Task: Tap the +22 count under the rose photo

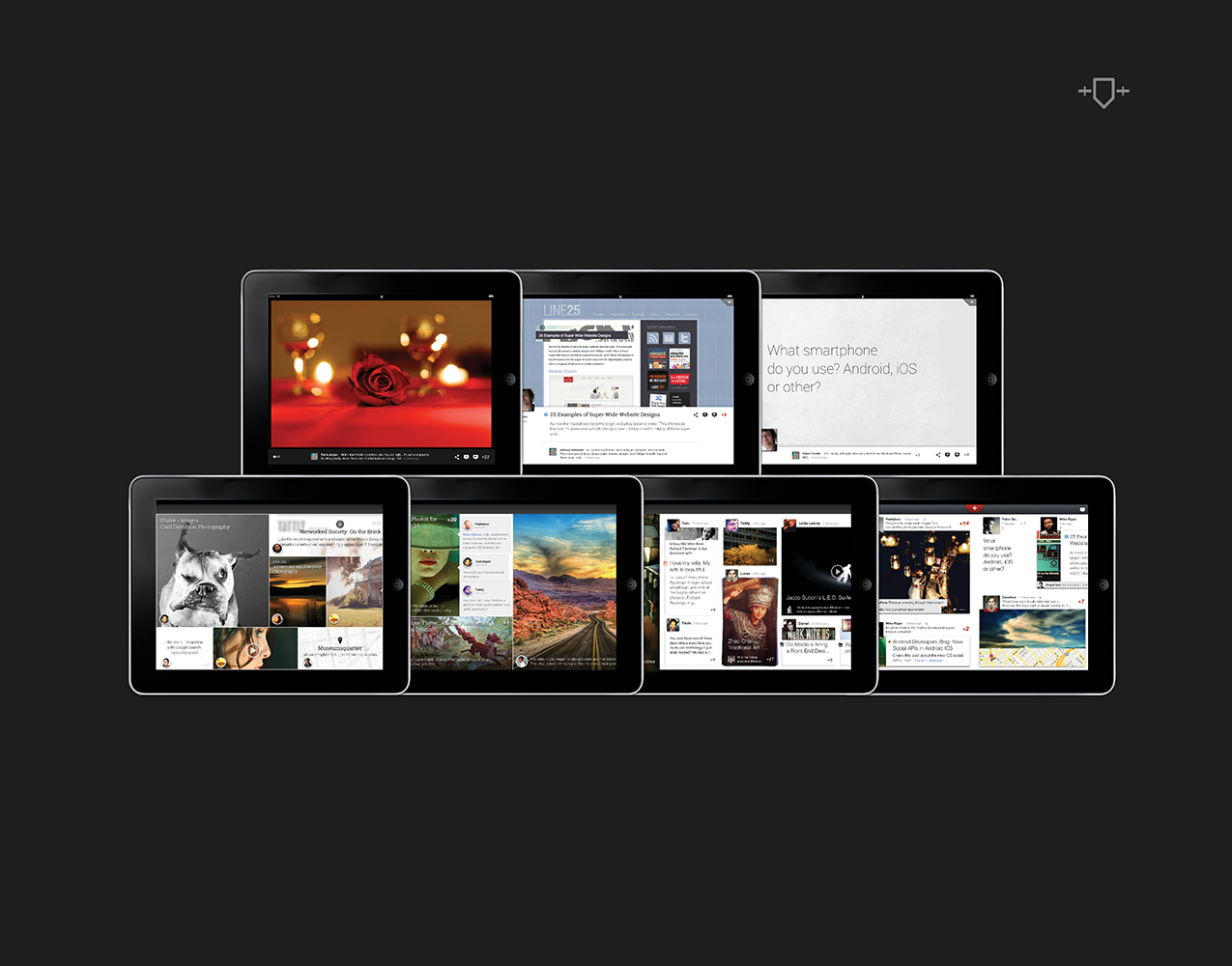Action: click(485, 457)
